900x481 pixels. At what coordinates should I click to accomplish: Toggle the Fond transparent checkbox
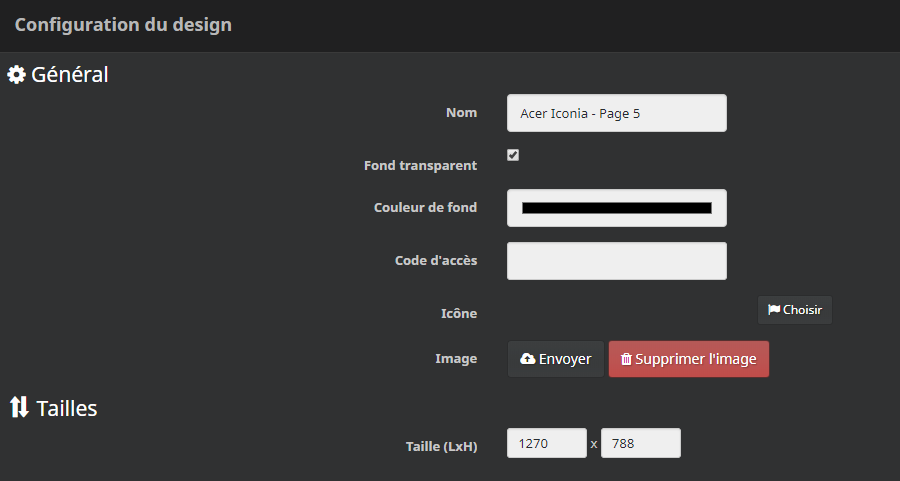click(513, 155)
